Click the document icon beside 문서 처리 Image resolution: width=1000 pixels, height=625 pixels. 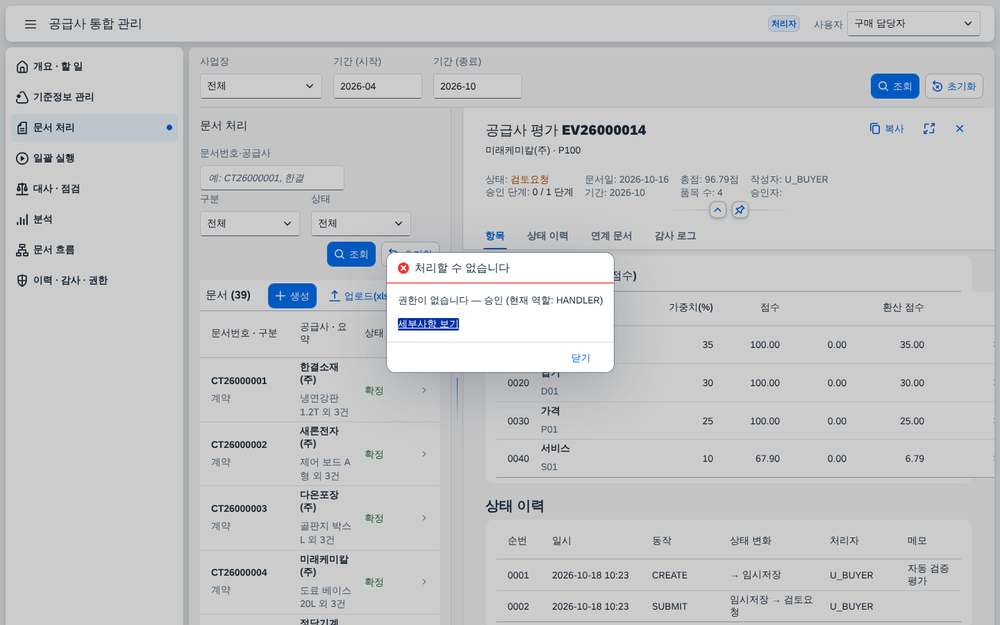coord(22,128)
